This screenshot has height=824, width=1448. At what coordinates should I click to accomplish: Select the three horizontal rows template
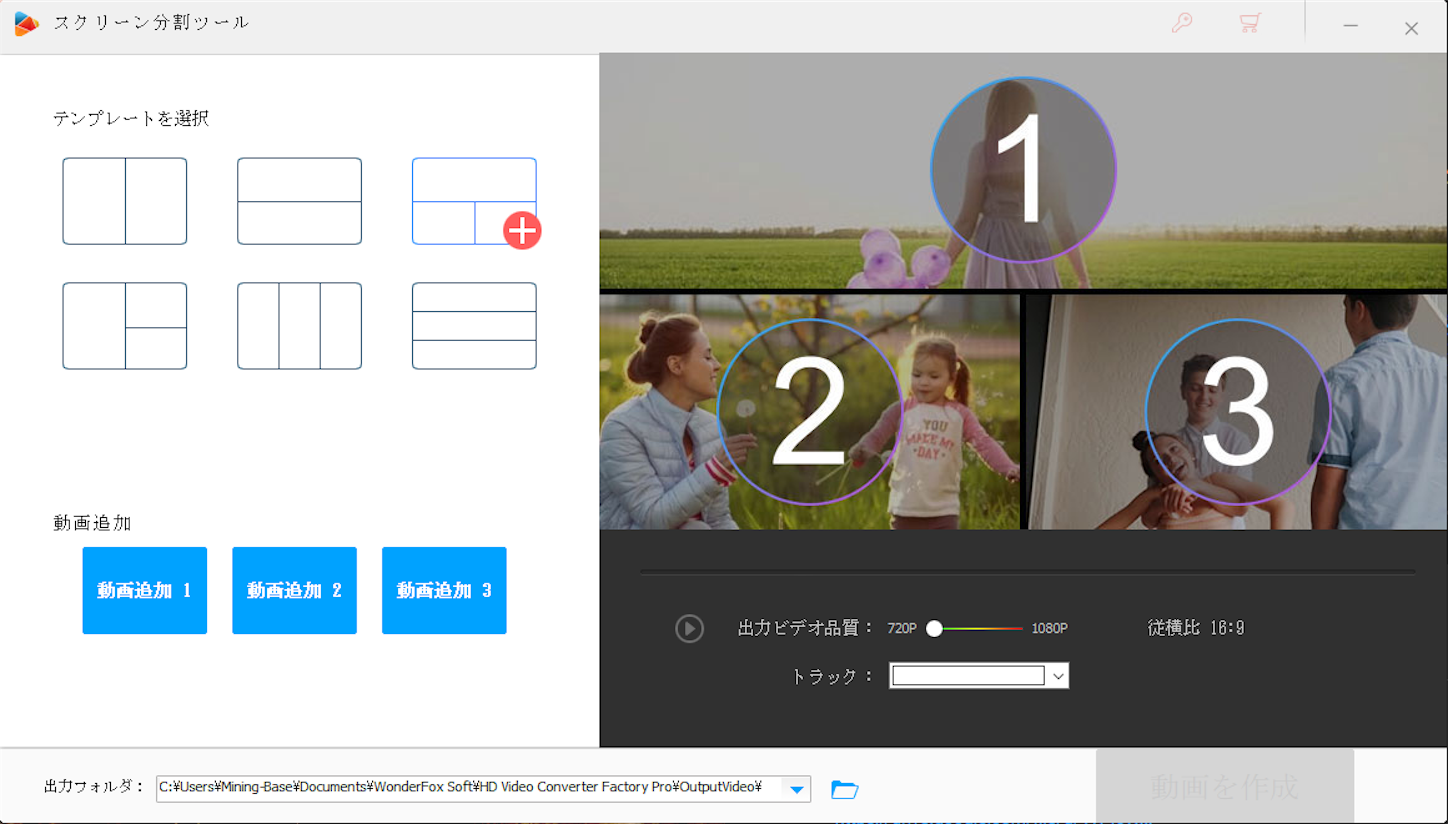(x=474, y=326)
